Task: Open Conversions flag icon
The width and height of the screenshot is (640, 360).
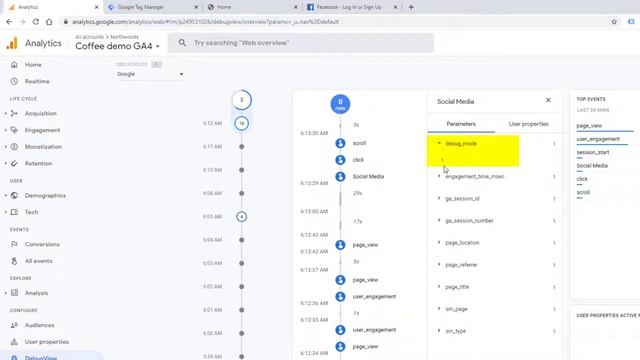Action: coord(14,244)
